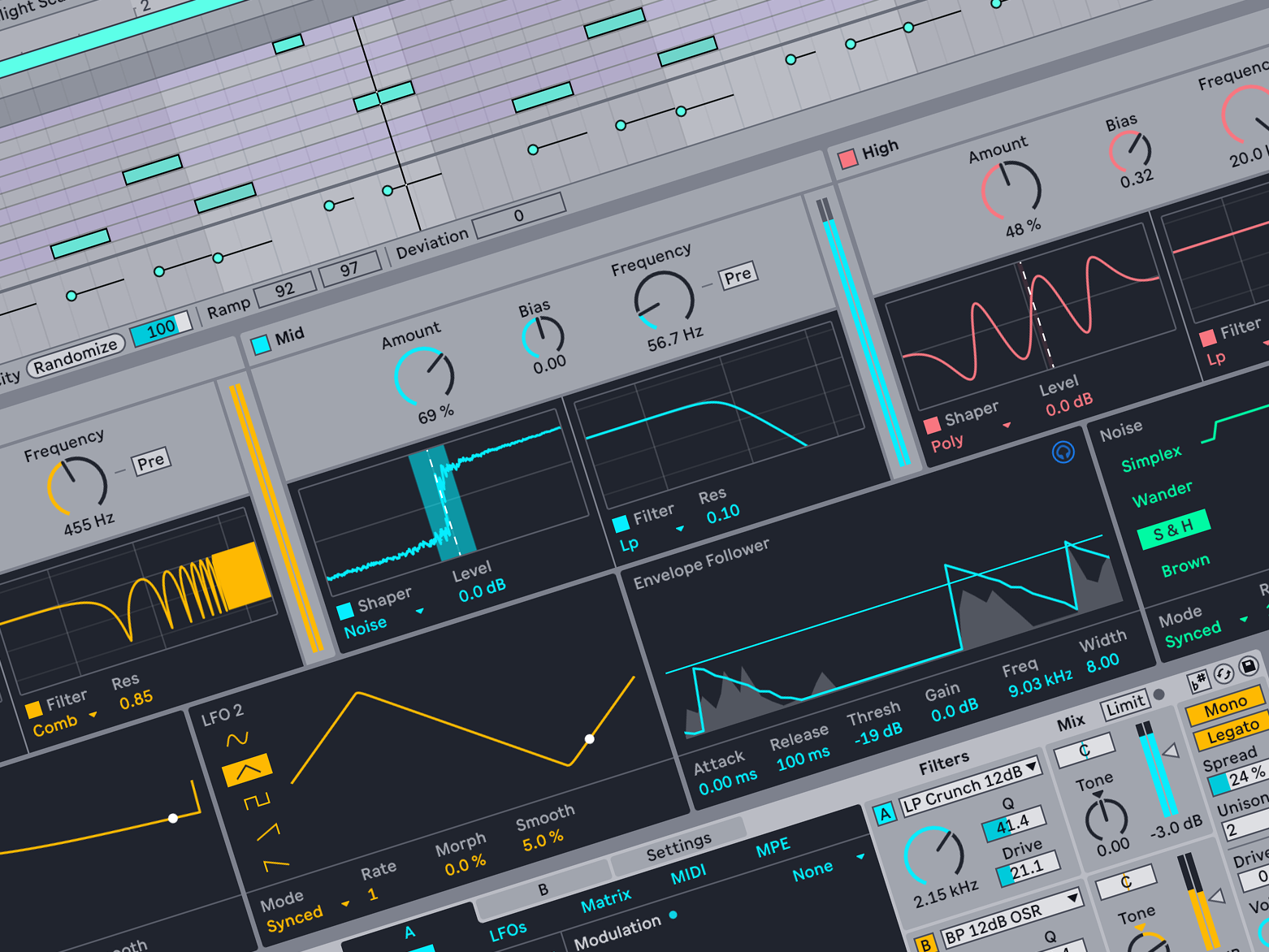The height and width of the screenshot is (952, 1269).
Task: Toggle the High band Shaper switch
Action: tap(932, 424)
